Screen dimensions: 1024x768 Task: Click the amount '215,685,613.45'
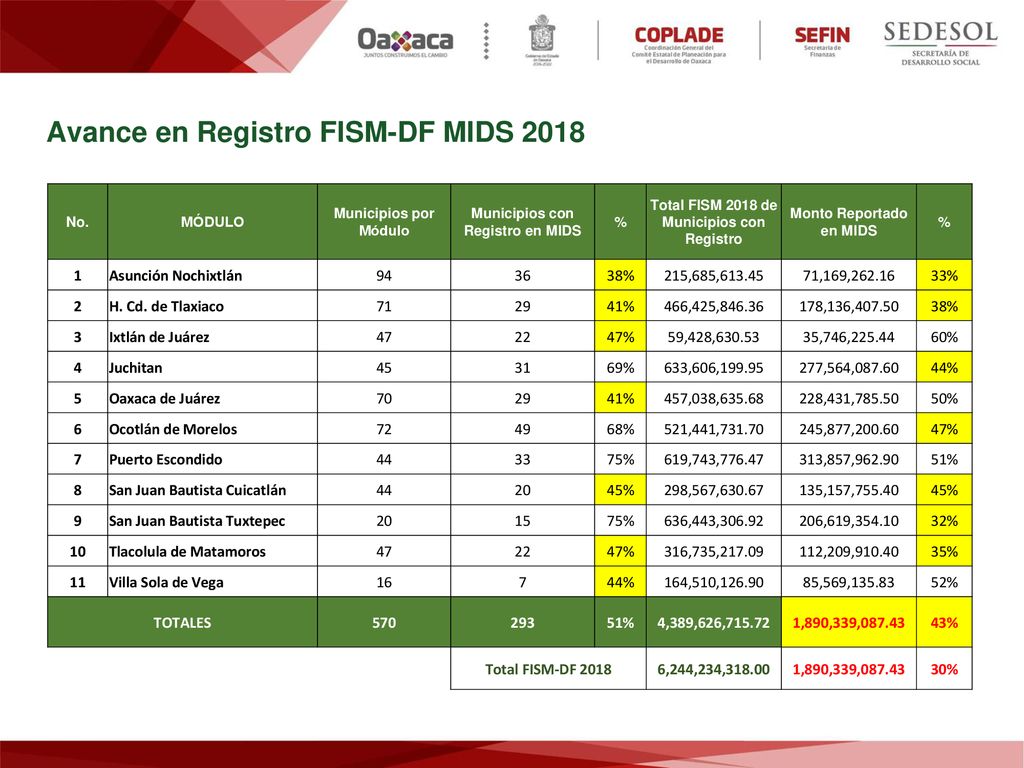(714, 276)
